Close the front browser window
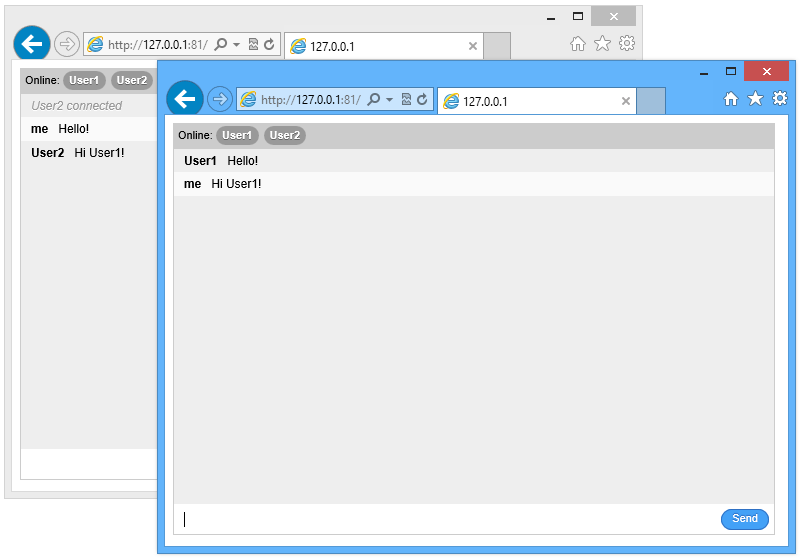Image resolution: width=801 pixels, height=560 pixels. coord(766,72)
